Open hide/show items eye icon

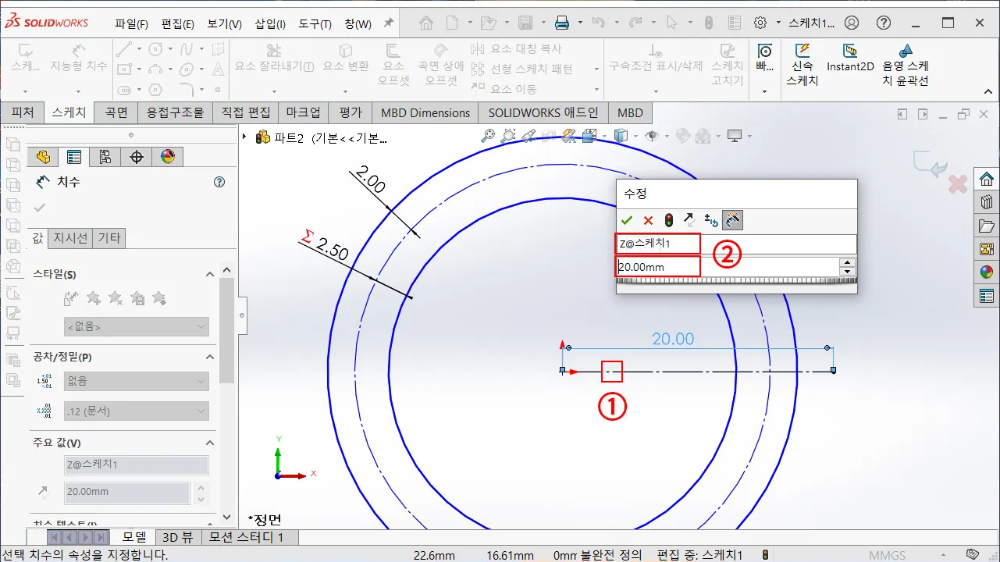coord(651,136)
